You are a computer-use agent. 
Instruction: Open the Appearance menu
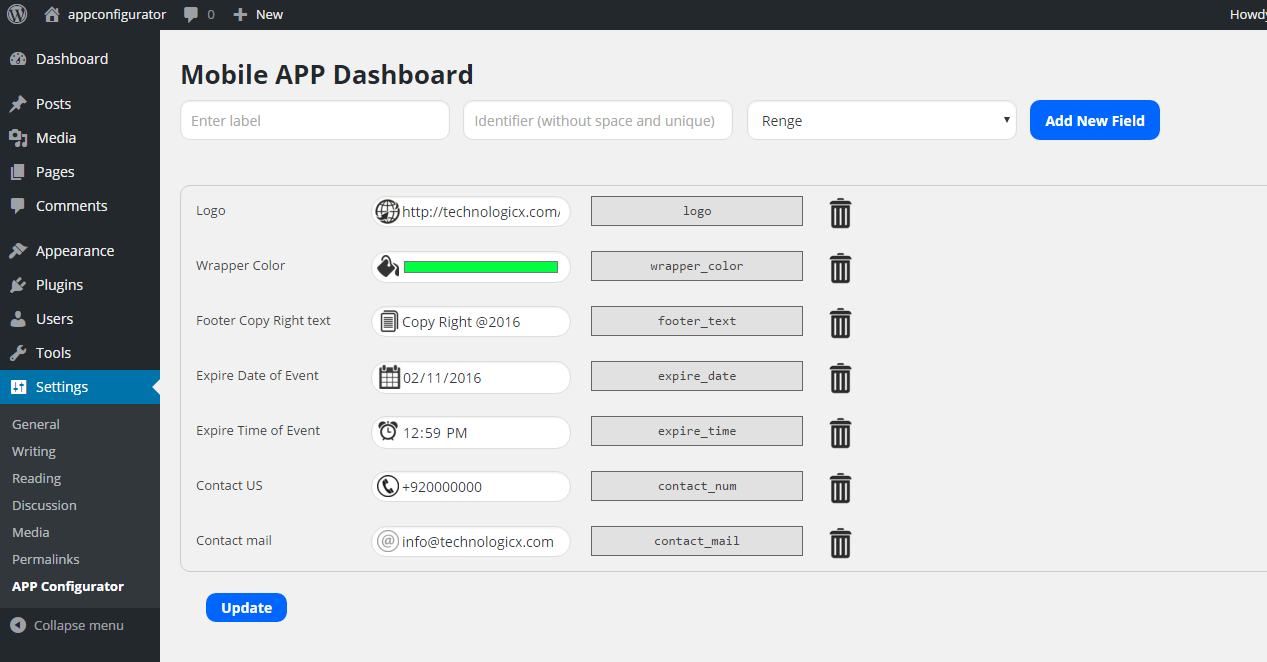[80, 251]
